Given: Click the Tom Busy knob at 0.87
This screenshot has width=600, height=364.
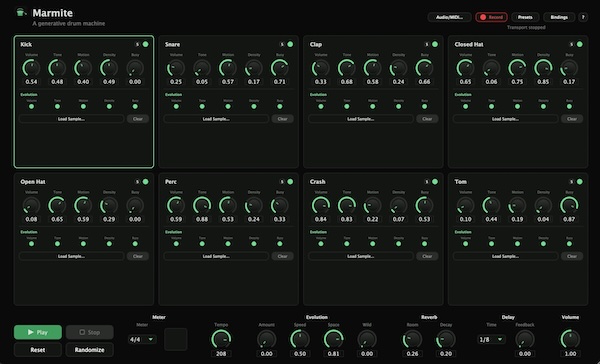Looking at the screenshot, I should tap(569, 206).
